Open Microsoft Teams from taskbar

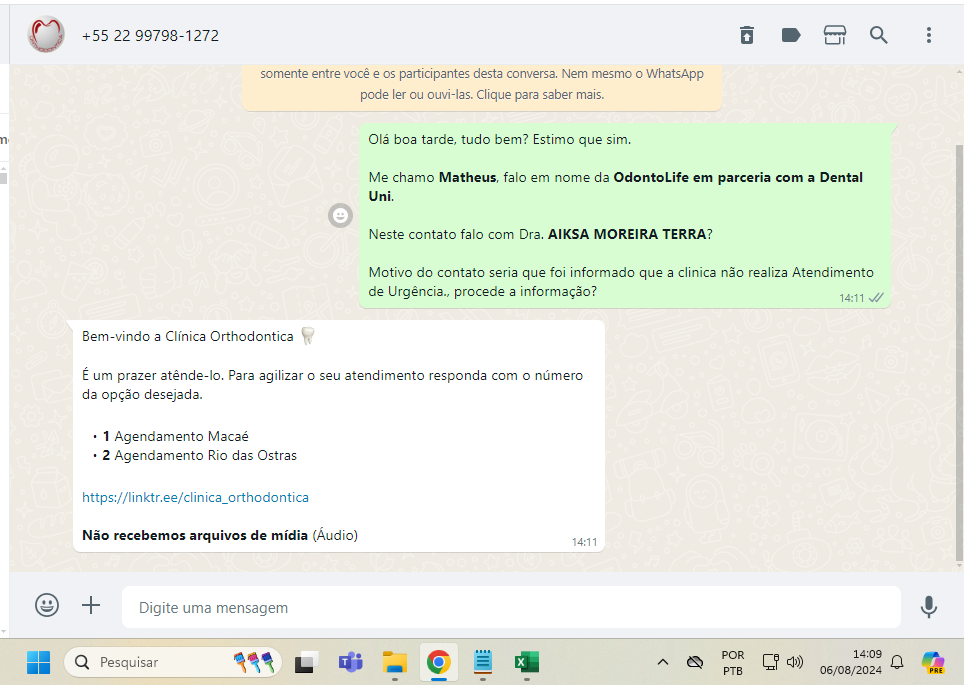(350, 662)
